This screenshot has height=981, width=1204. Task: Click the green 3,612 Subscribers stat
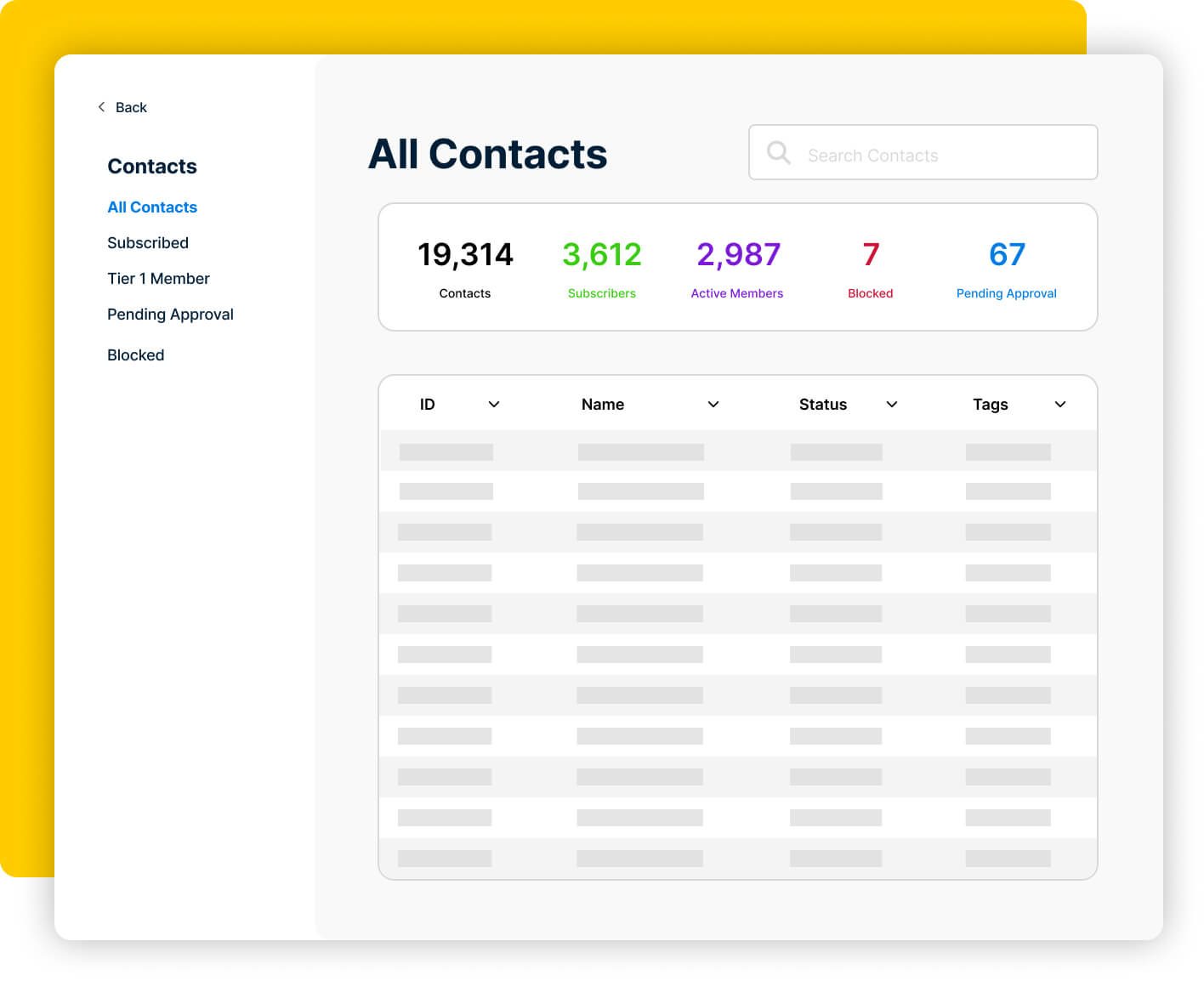(x=602, y=267)
